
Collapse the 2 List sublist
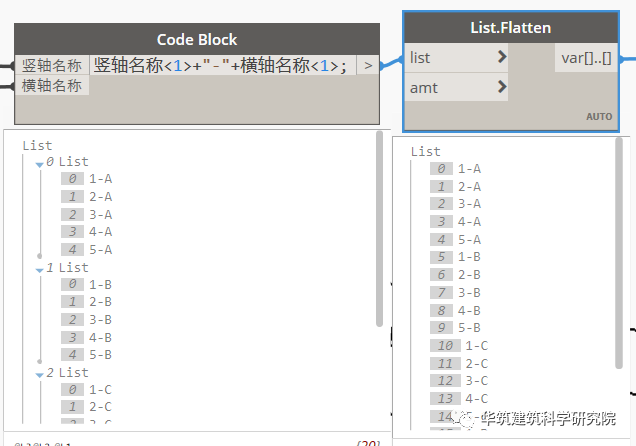[39, 375]
